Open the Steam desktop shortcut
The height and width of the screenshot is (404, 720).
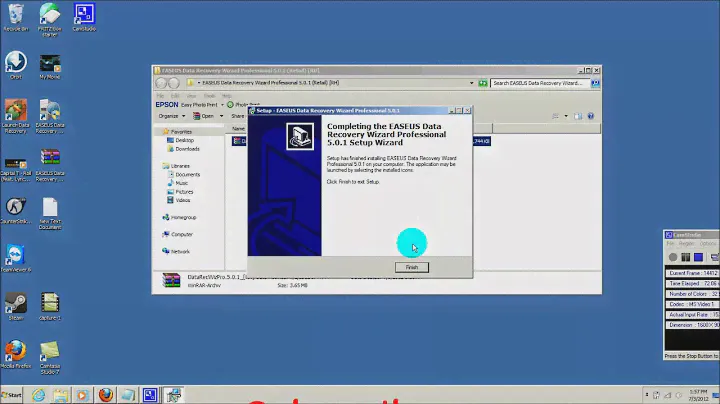16,303
